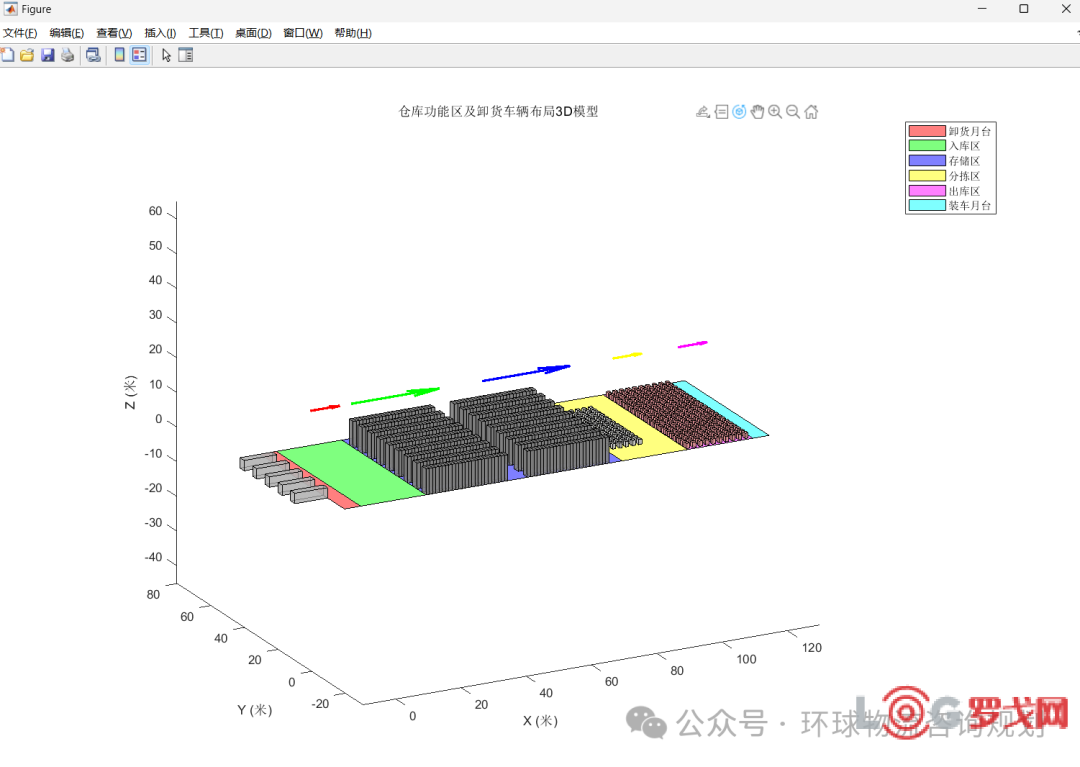The height and width of the screenshot is (767, 1080).
Task: Click the zoom in magnifier on axes toolbar
Action: click(775, 112)
